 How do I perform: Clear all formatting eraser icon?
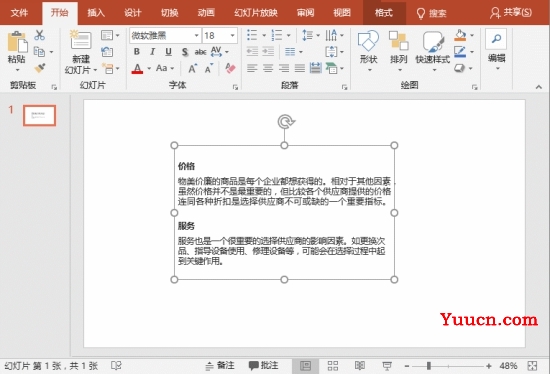point(230,68)
